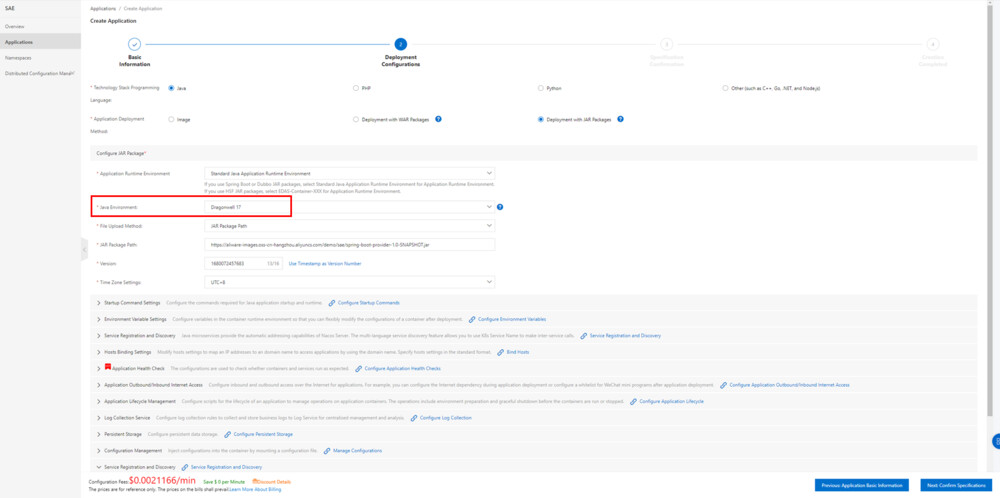Viewport: 1000px width, 498px height.
Task: Click the Applications breadcrumb link
Action: point(103,9)
